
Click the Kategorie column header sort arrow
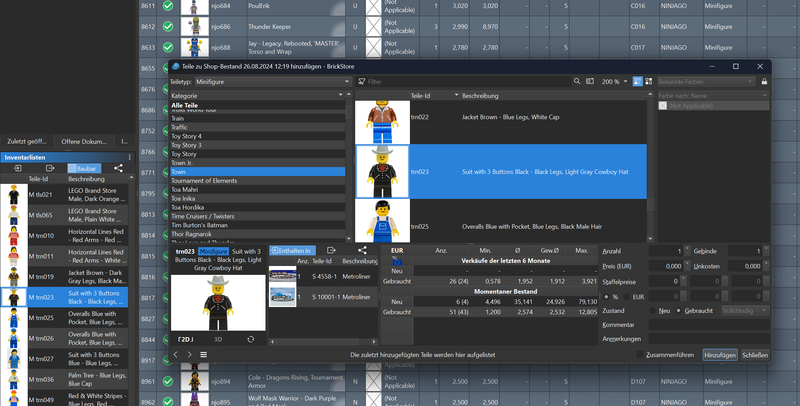(340, 95)
